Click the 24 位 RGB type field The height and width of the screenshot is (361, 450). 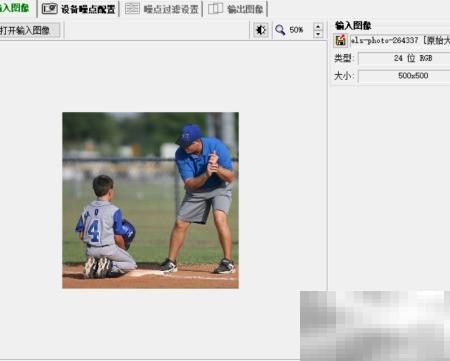[404, 58]
